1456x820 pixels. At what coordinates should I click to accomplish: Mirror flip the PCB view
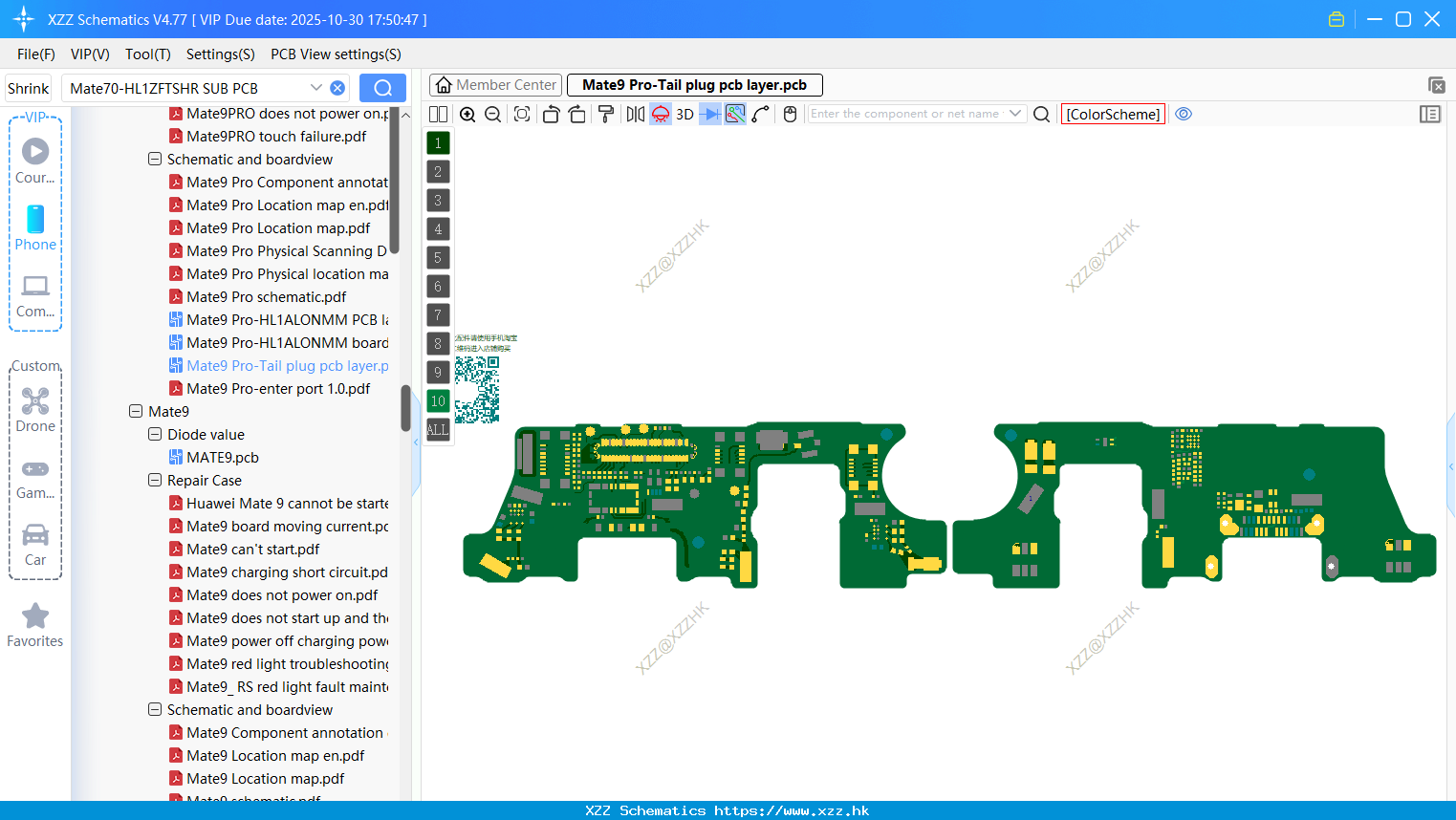click(x=635, y=115)
